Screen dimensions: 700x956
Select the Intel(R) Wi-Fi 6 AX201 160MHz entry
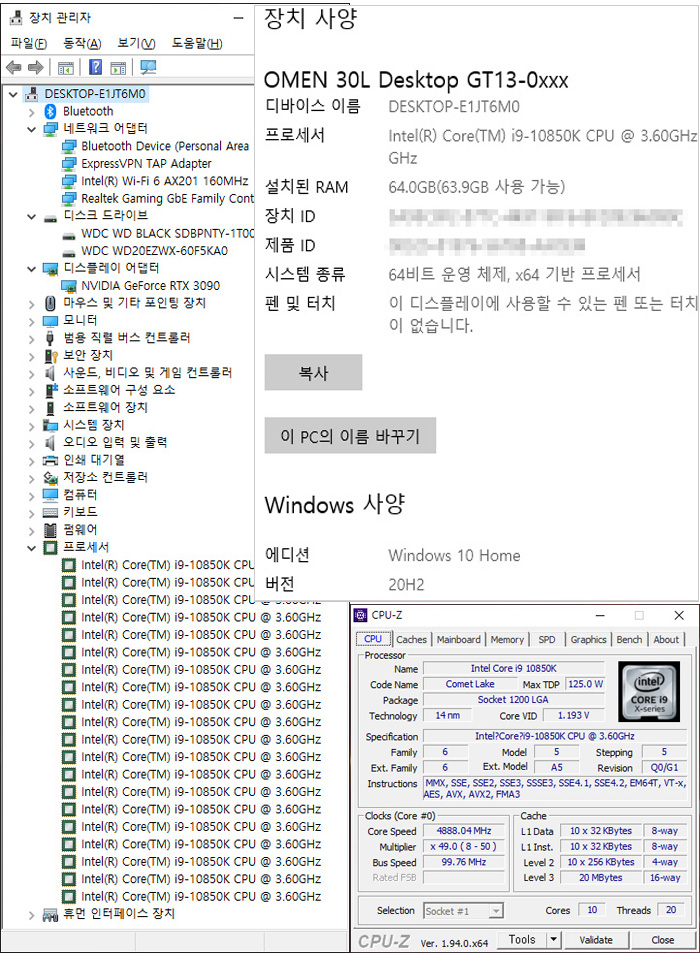pyautogui.click(x=165, y=181)
